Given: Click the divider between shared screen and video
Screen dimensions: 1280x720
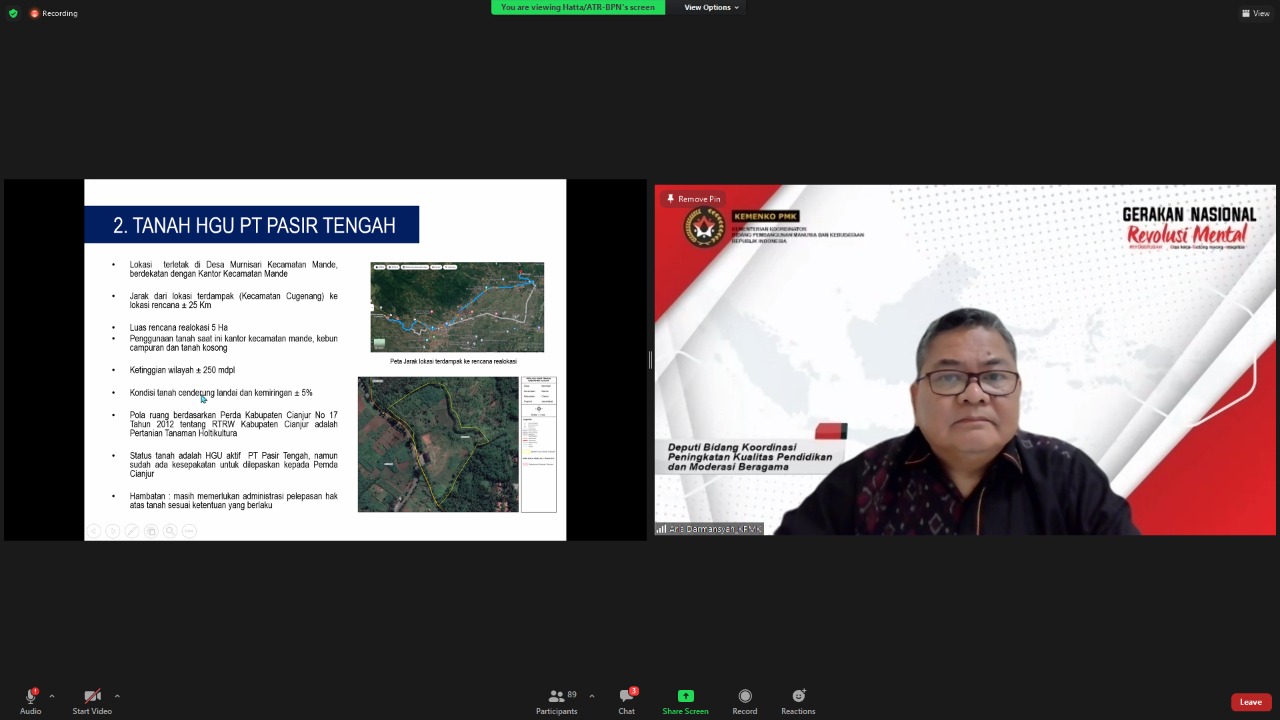Looking at the screenshot, I should click(650, 360).
